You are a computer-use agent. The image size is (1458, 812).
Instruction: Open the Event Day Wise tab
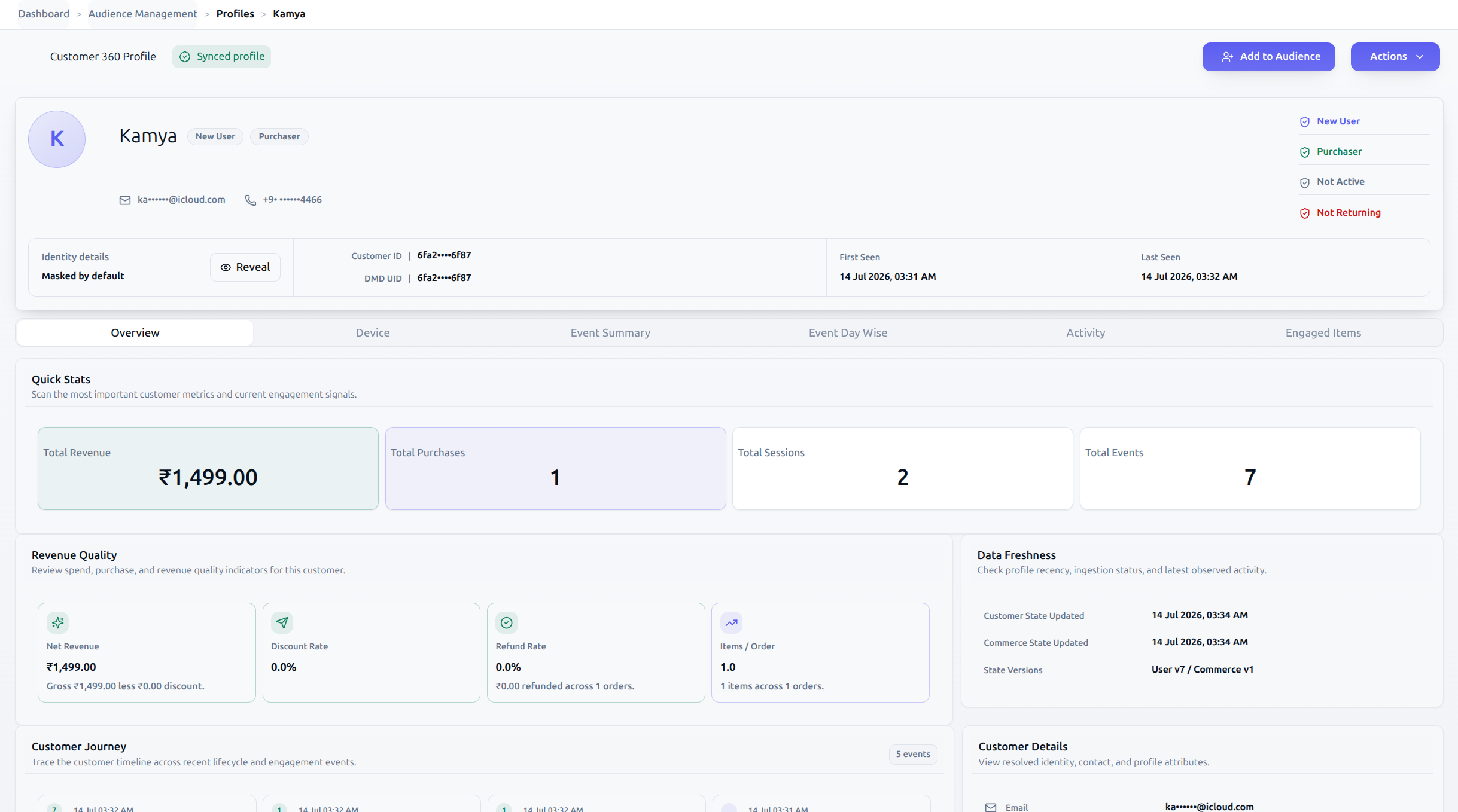point(848,333)
